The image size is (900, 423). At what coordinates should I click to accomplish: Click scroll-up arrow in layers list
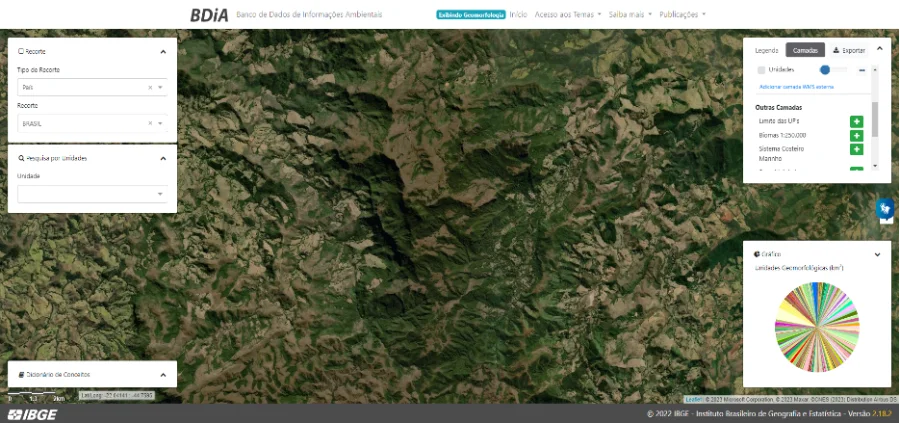pos(875,69)
